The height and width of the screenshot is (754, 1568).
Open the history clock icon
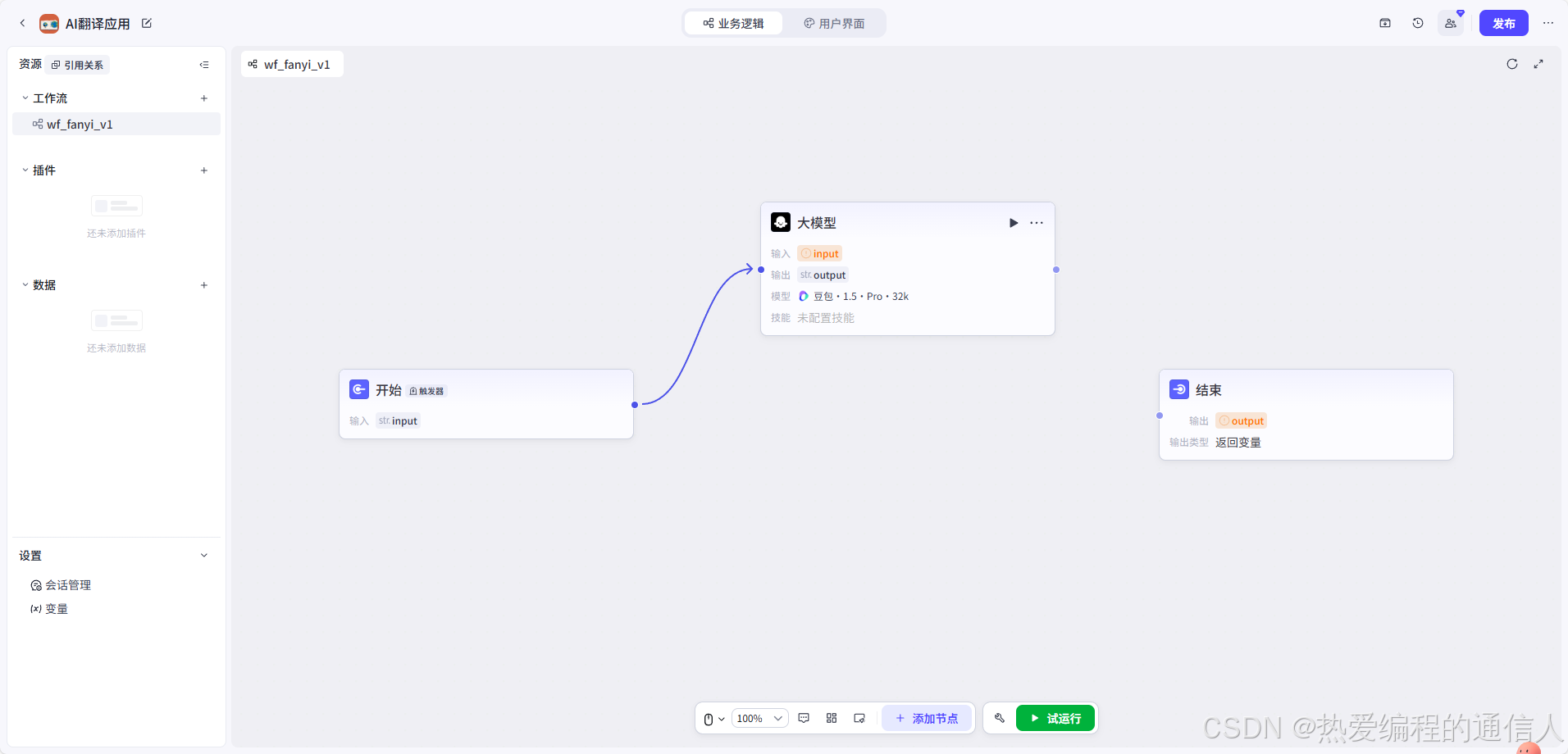[x=1418, y=23]
